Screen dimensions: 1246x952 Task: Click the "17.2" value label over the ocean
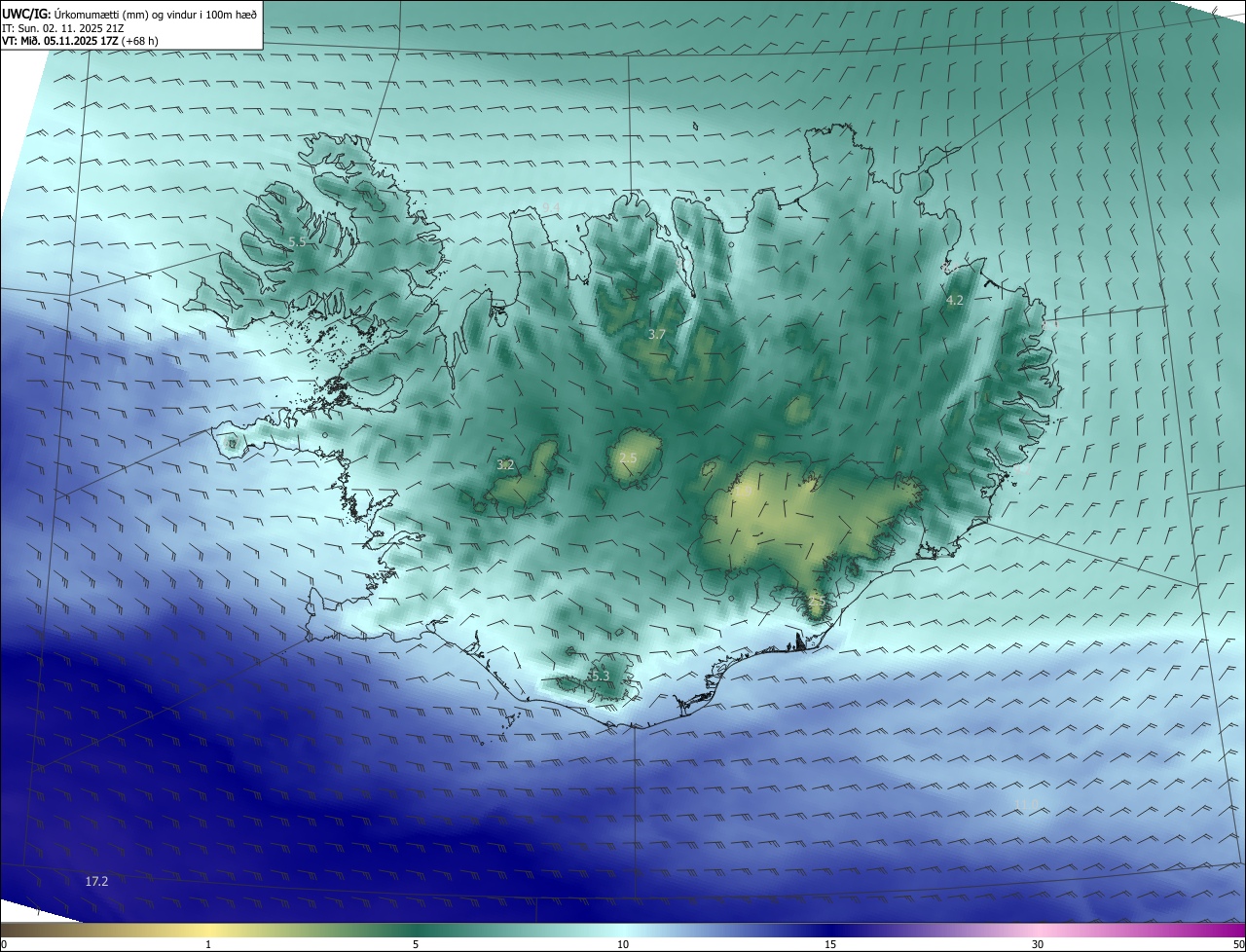coord(96,881)
